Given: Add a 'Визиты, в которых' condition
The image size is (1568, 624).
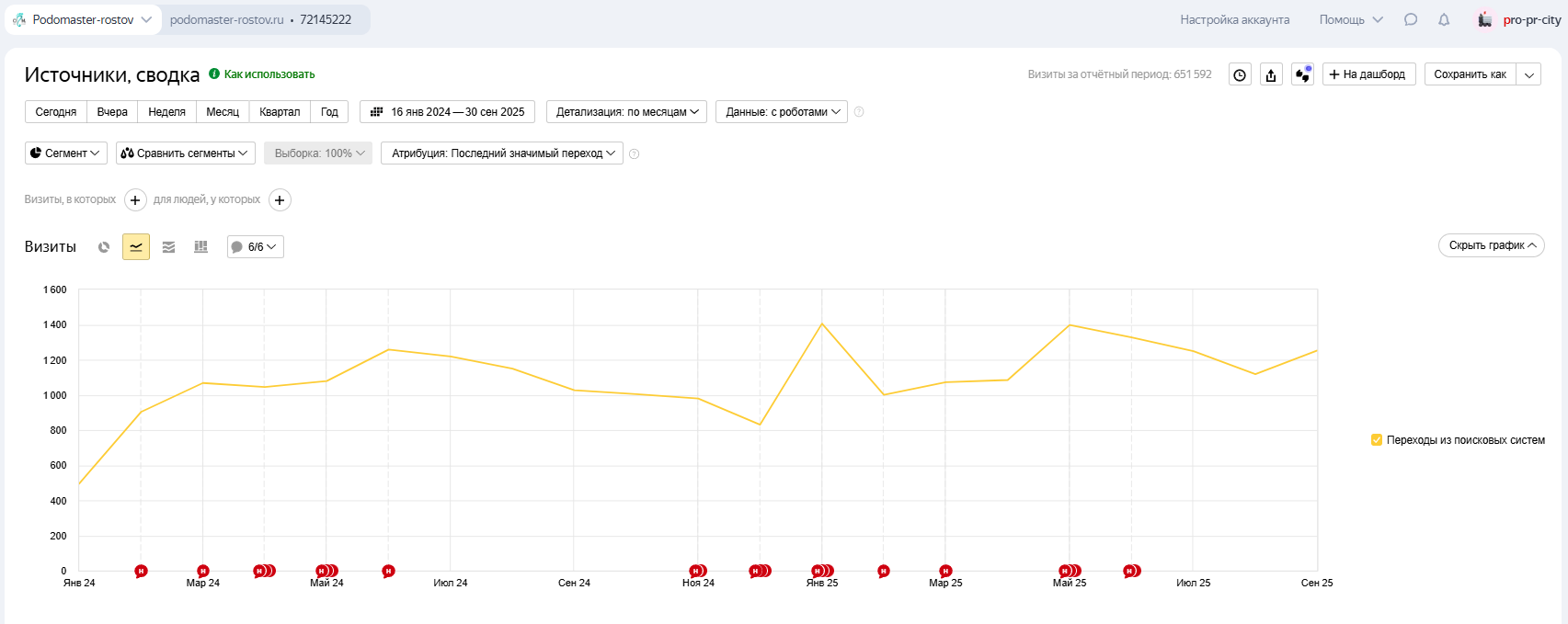Looking at the screenshot, I should (135, 200).
